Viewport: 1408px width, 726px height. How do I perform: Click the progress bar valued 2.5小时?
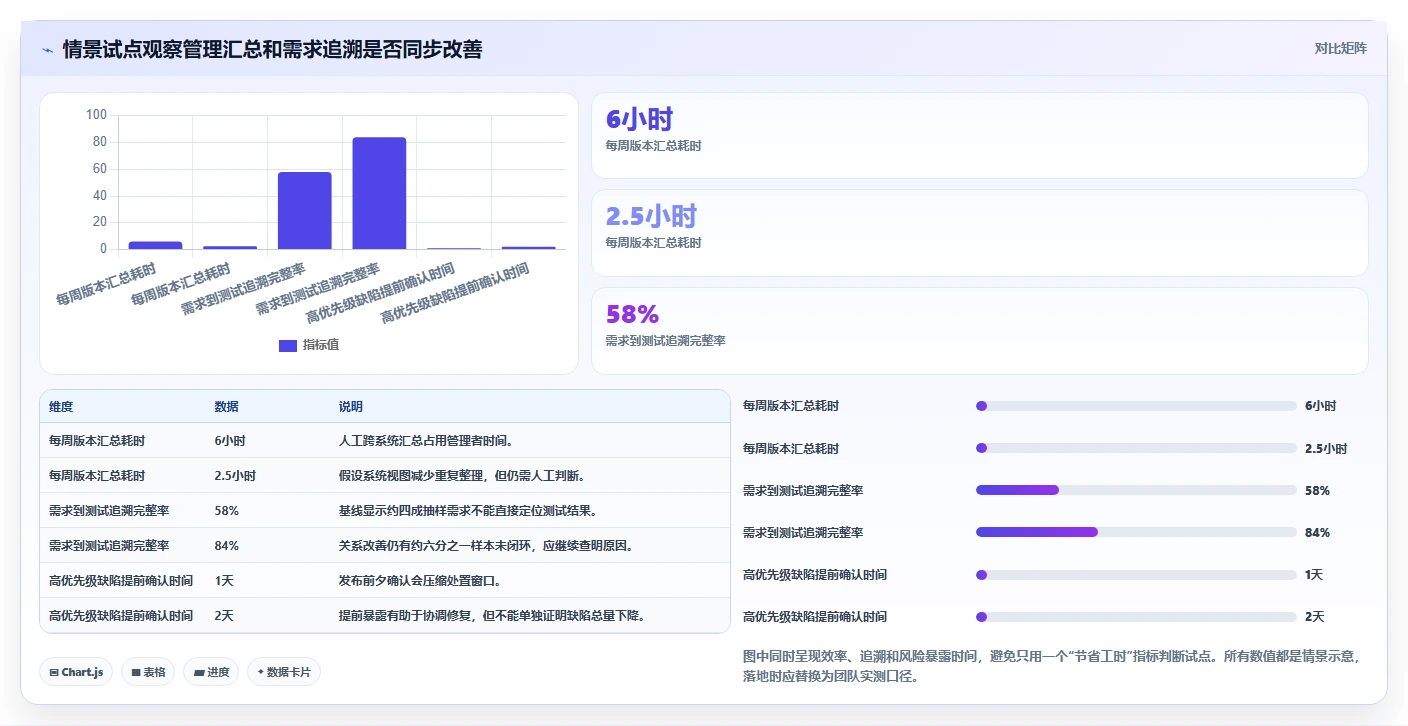1136,448
